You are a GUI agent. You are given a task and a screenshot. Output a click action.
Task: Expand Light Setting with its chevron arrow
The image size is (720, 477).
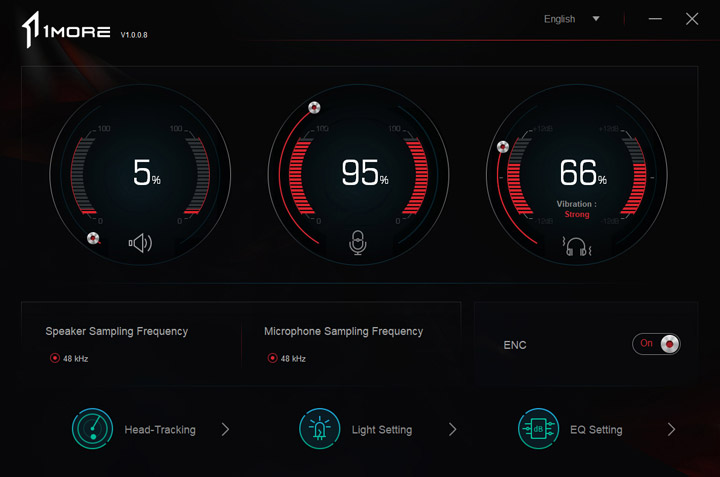click(453, 429)
